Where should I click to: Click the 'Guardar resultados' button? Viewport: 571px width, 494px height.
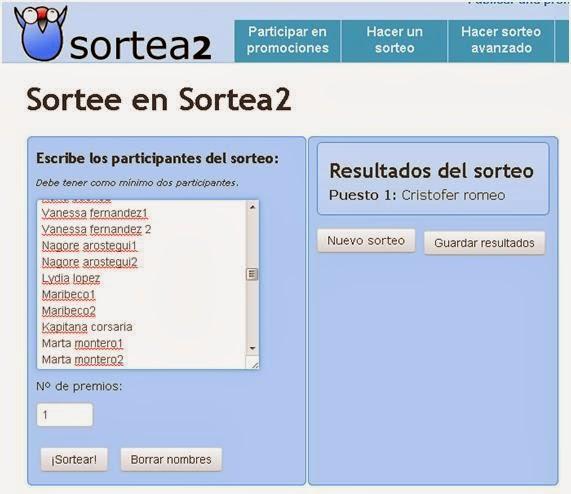point(484,243)
